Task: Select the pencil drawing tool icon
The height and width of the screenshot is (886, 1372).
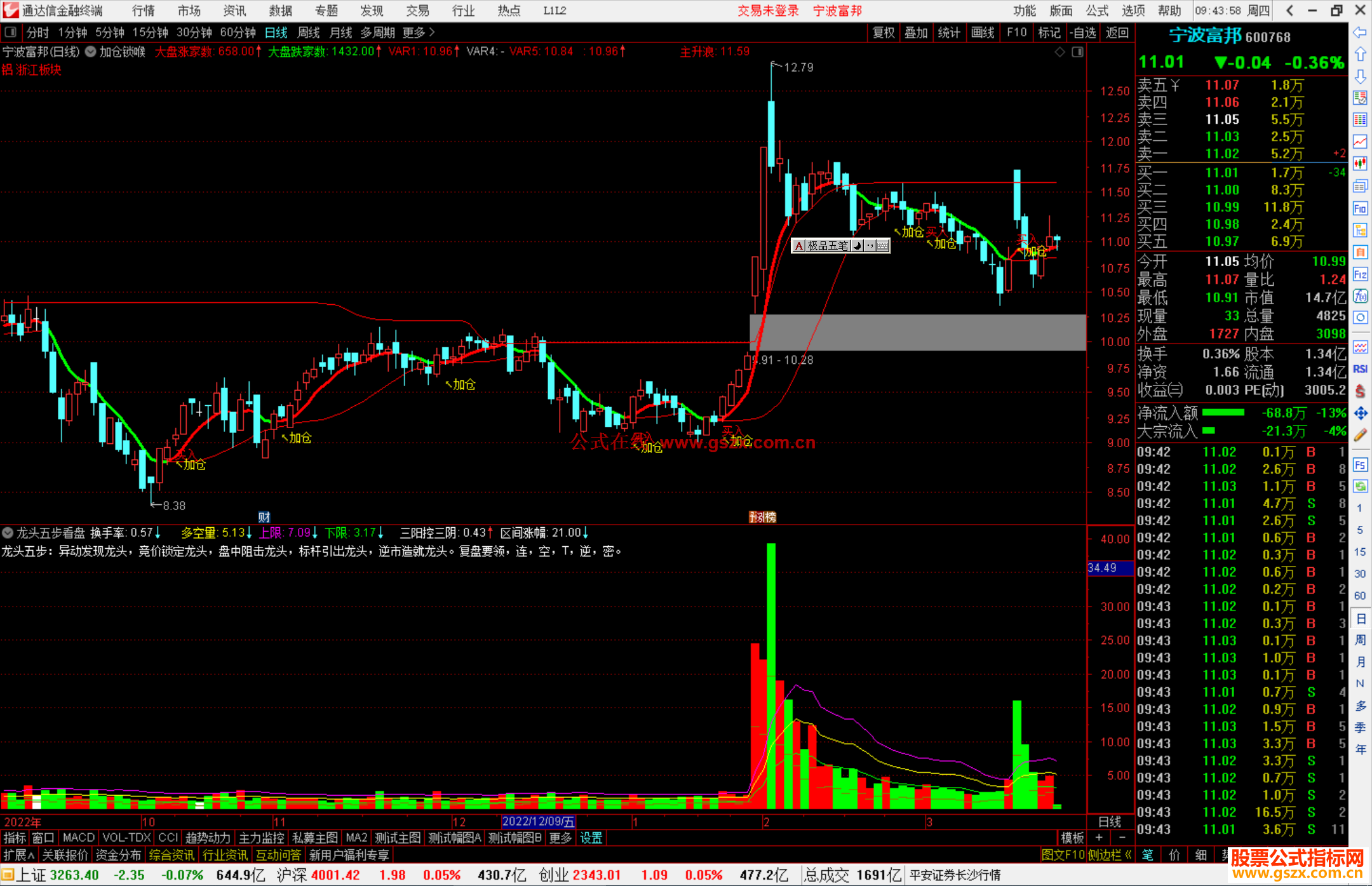Action: click(1360, 436)
